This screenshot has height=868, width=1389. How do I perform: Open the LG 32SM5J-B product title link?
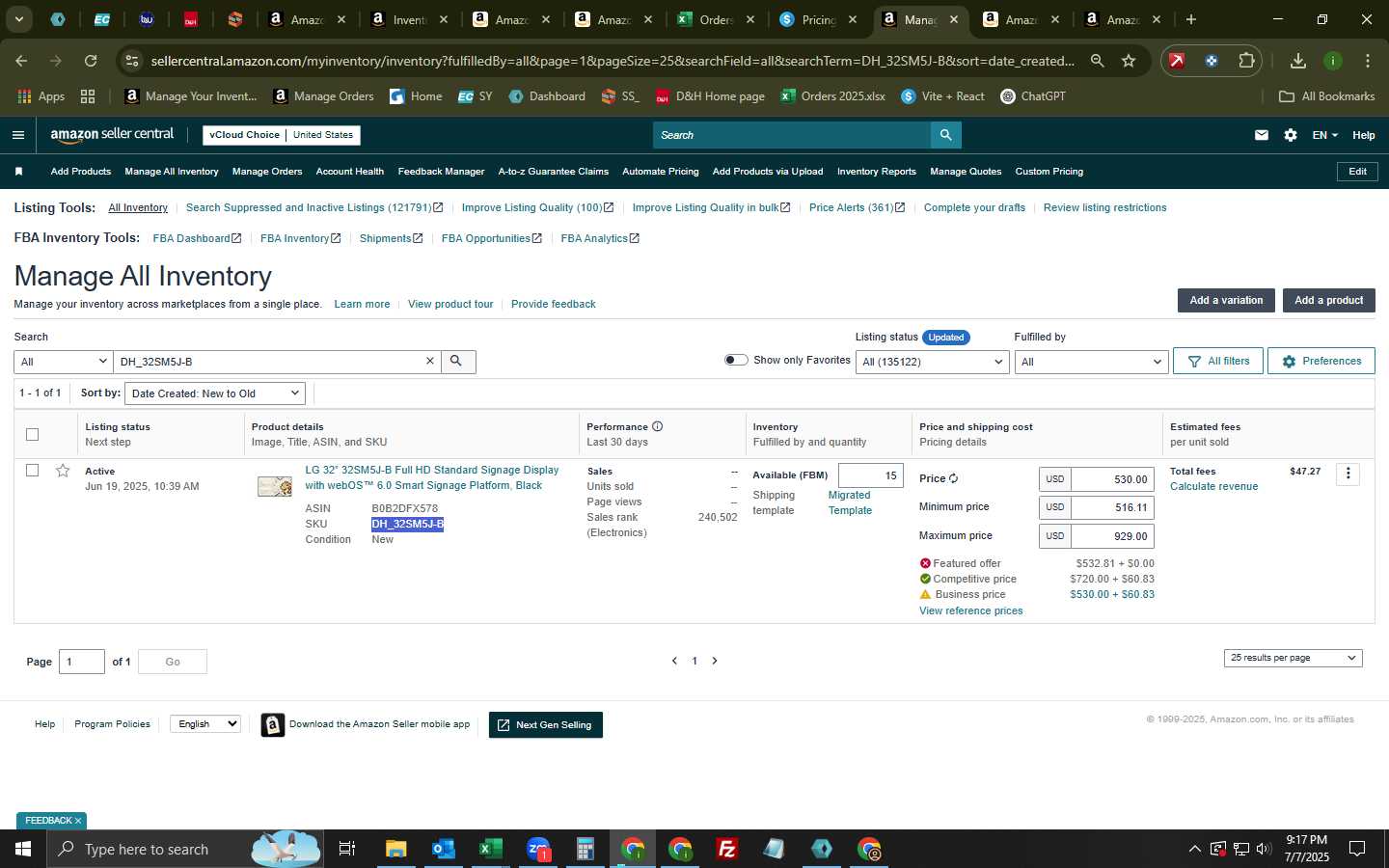click(432, 477)
